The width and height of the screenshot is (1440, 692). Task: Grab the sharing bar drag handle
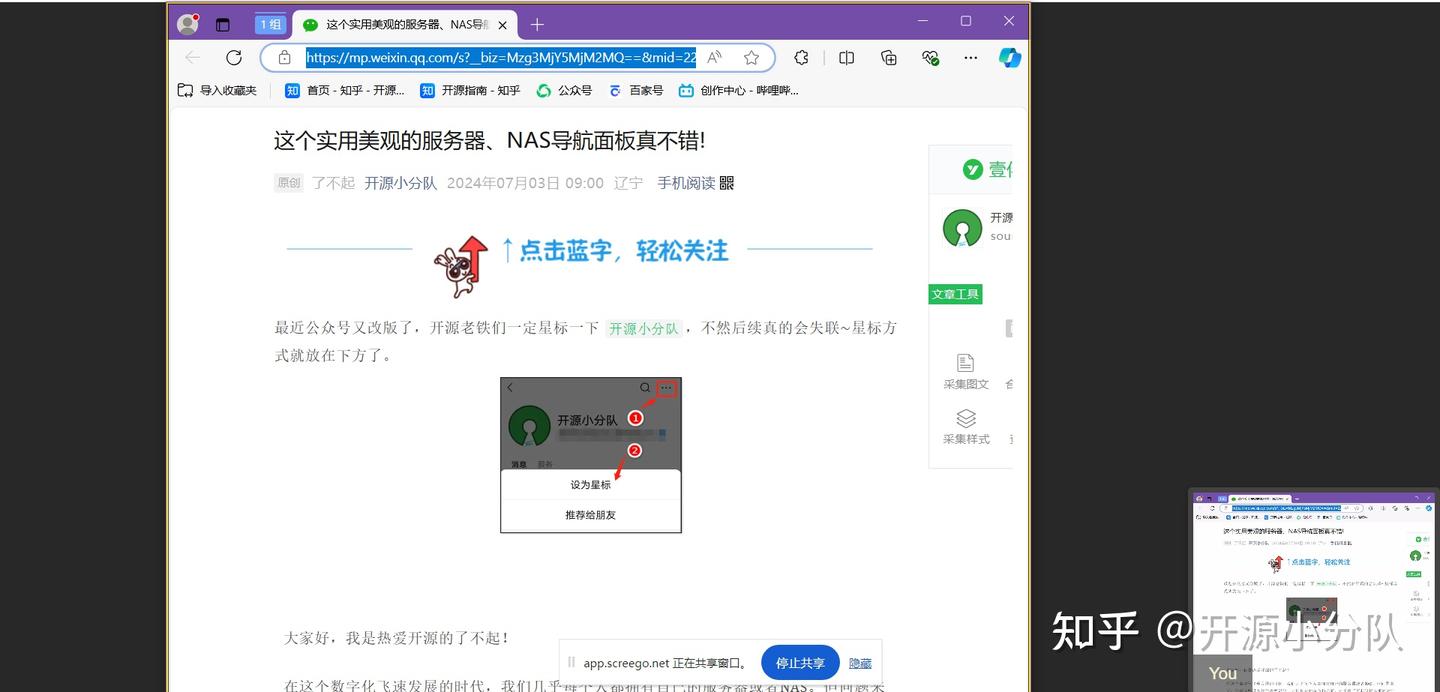pyautogui.click(x=571, y=663)
